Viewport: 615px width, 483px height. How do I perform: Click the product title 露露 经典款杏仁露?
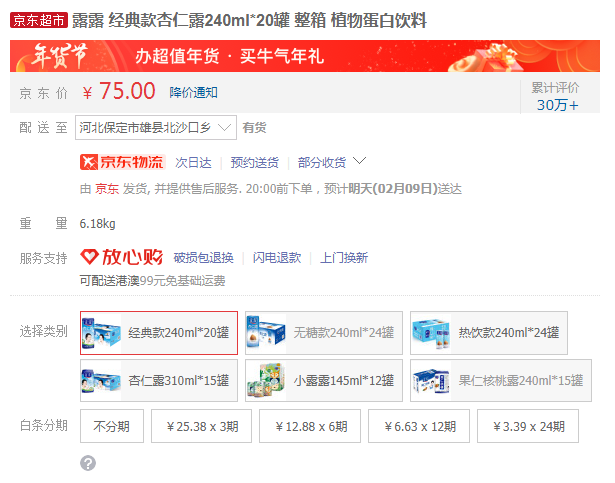[249, 20]
